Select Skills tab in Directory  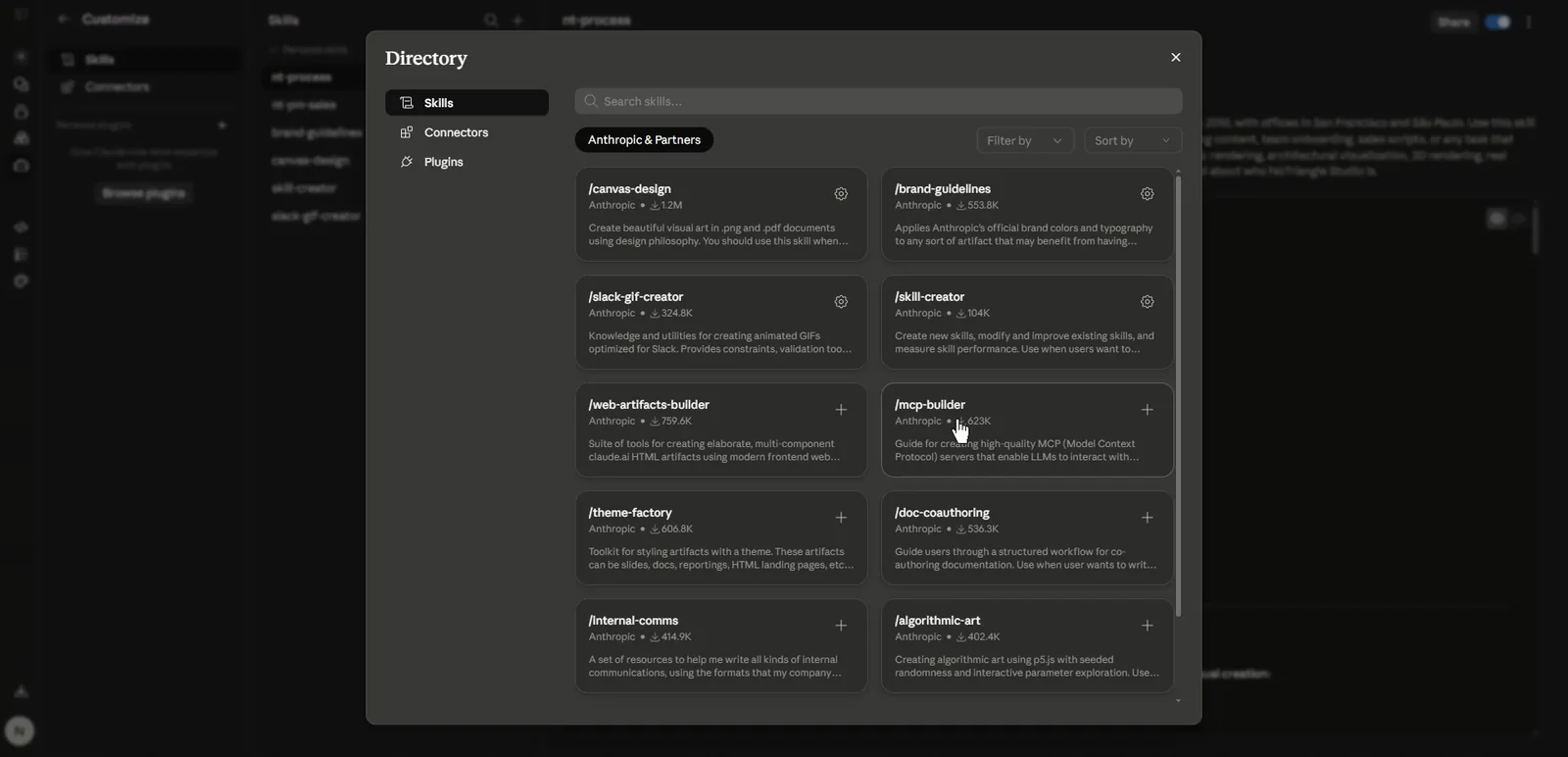466,103
